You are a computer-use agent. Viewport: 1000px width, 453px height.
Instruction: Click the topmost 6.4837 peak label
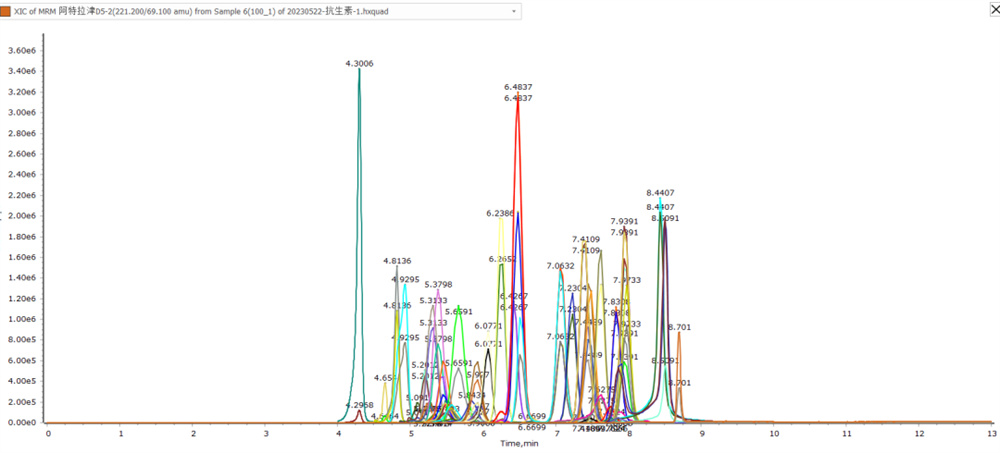(518, 88)
